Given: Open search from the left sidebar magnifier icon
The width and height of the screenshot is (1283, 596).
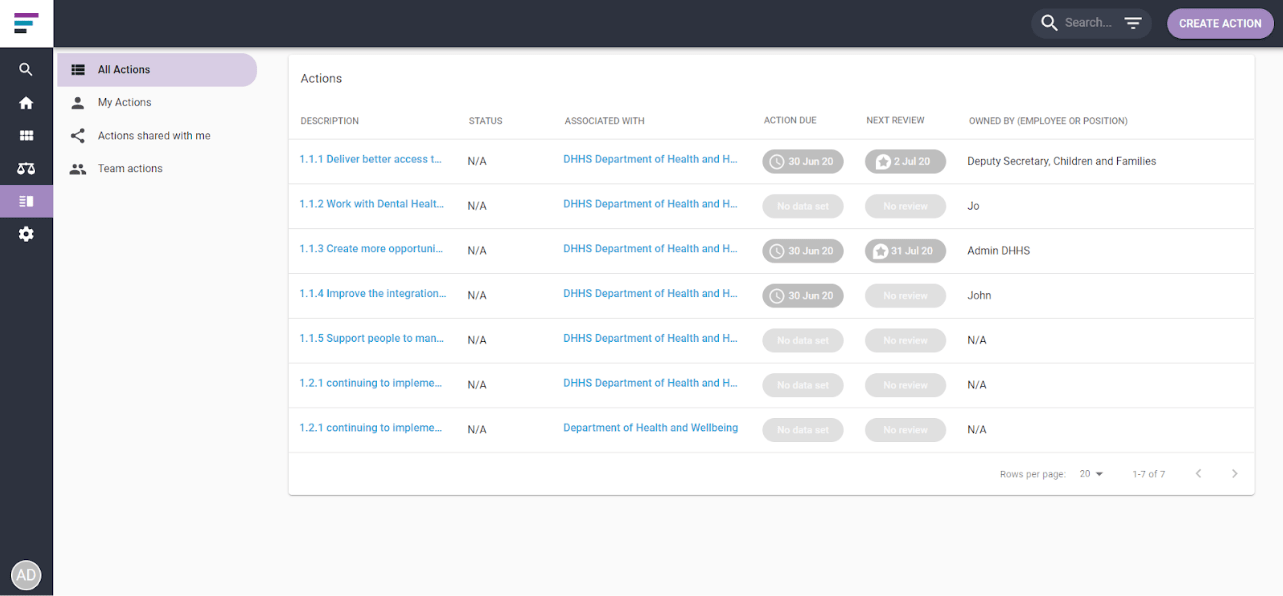Looking at the screenshot, I should tap(26, 70).
